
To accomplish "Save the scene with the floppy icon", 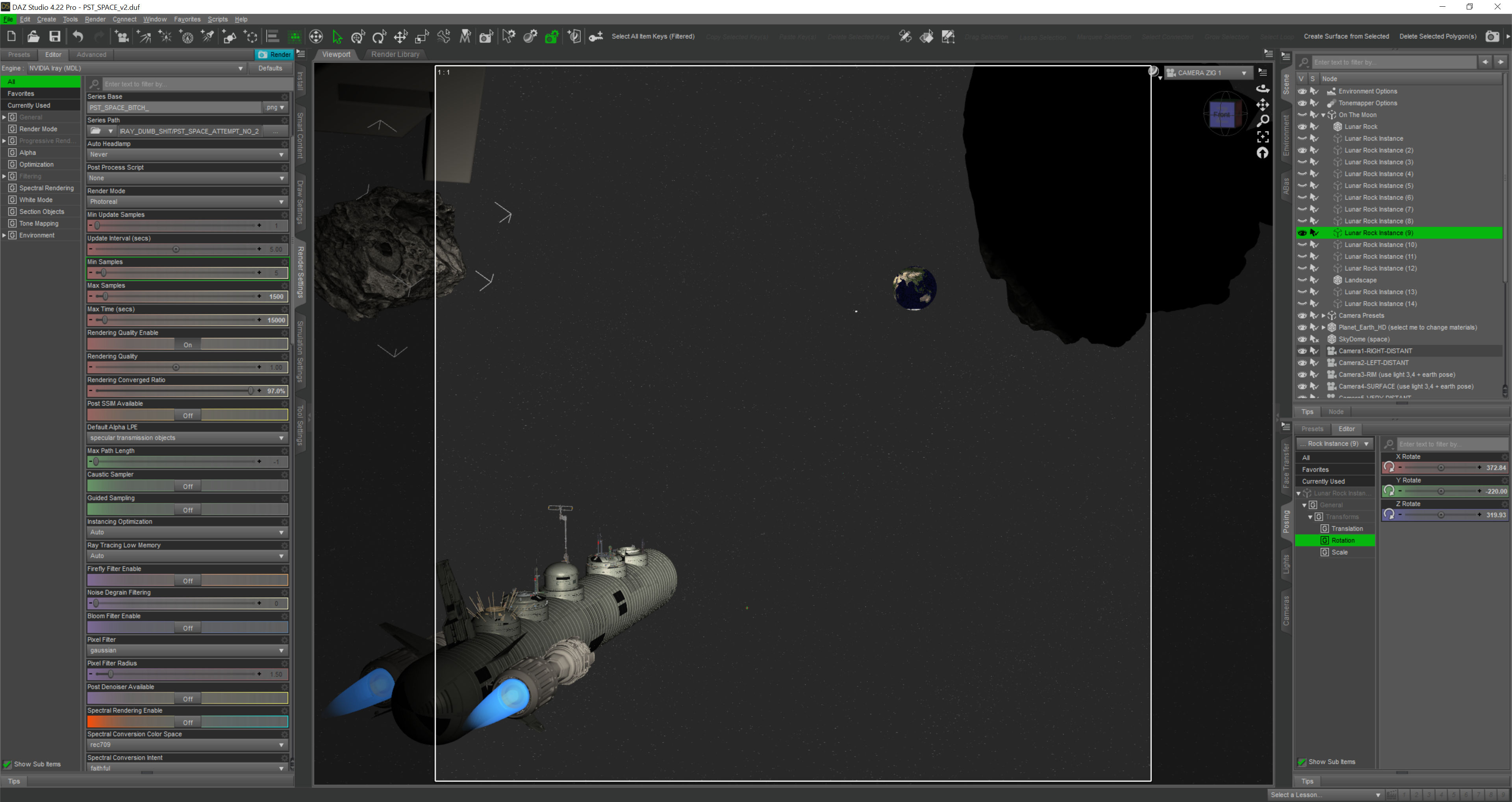I will point(55,36).
